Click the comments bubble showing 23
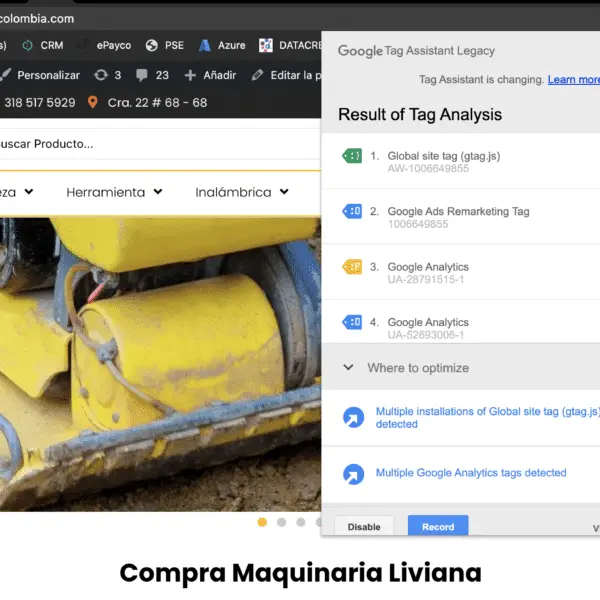600x600 pixels. [152, 75]
